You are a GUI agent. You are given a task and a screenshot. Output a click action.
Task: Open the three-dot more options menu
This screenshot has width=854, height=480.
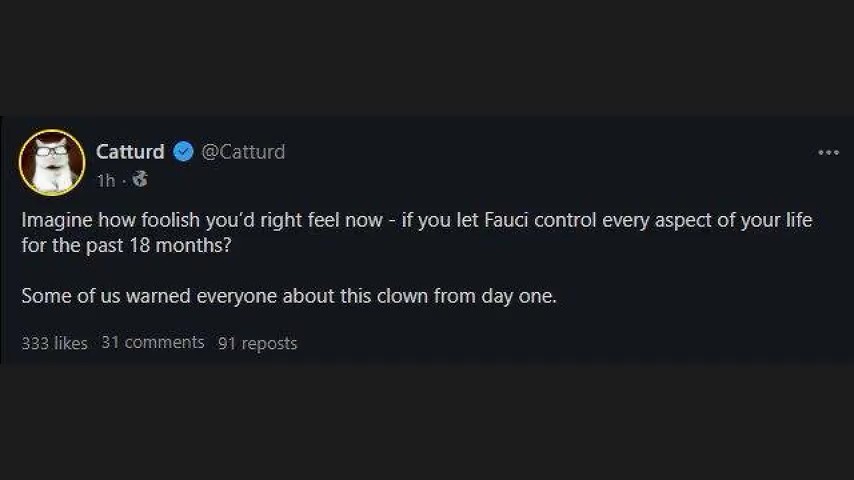point(828,153)
